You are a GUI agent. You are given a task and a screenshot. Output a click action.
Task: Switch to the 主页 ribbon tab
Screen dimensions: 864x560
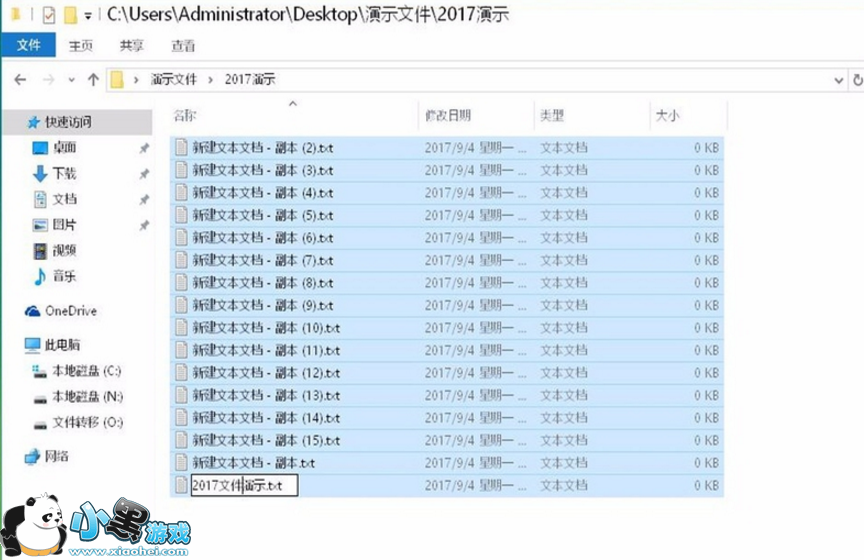(80, 46)
